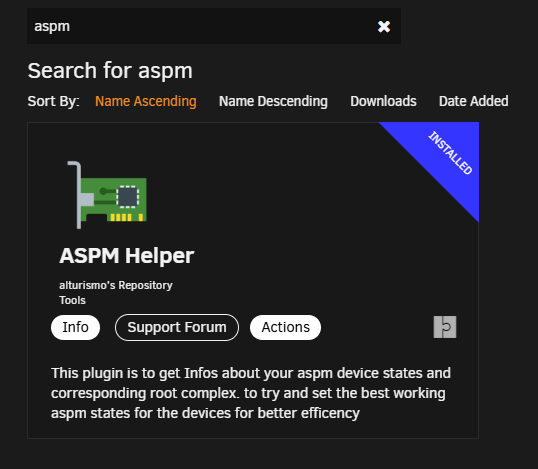538x469 pixels.
Task: Click the plugin puzzle-piece icon
Action: coord(445,327)
